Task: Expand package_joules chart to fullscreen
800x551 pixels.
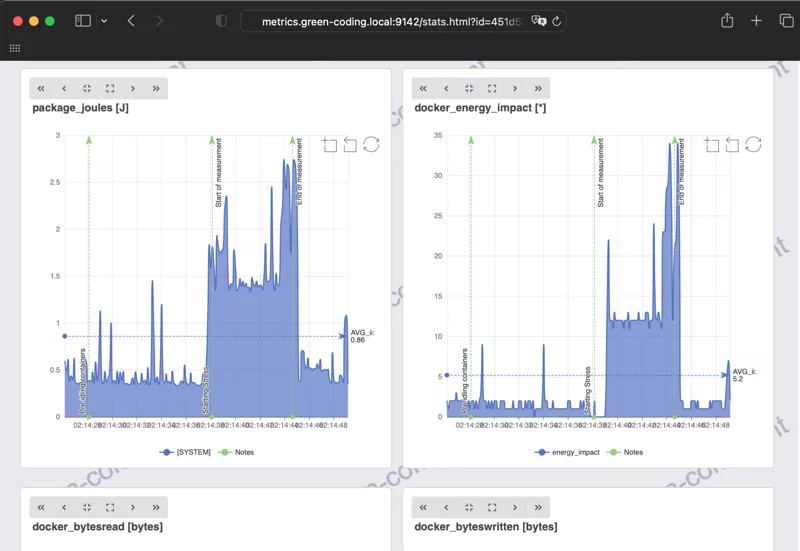Action: (x=110, y=88)
